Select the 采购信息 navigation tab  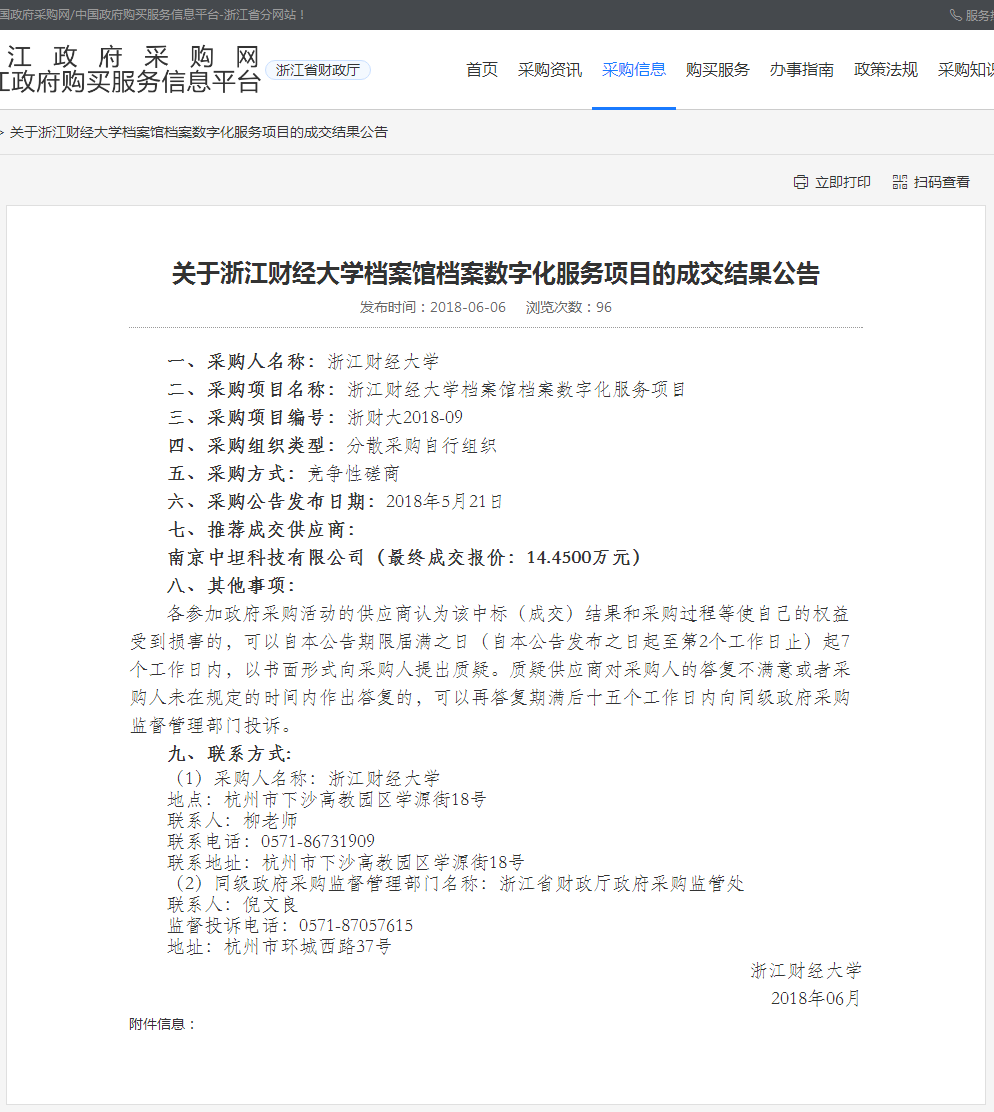tap(634, 70)
